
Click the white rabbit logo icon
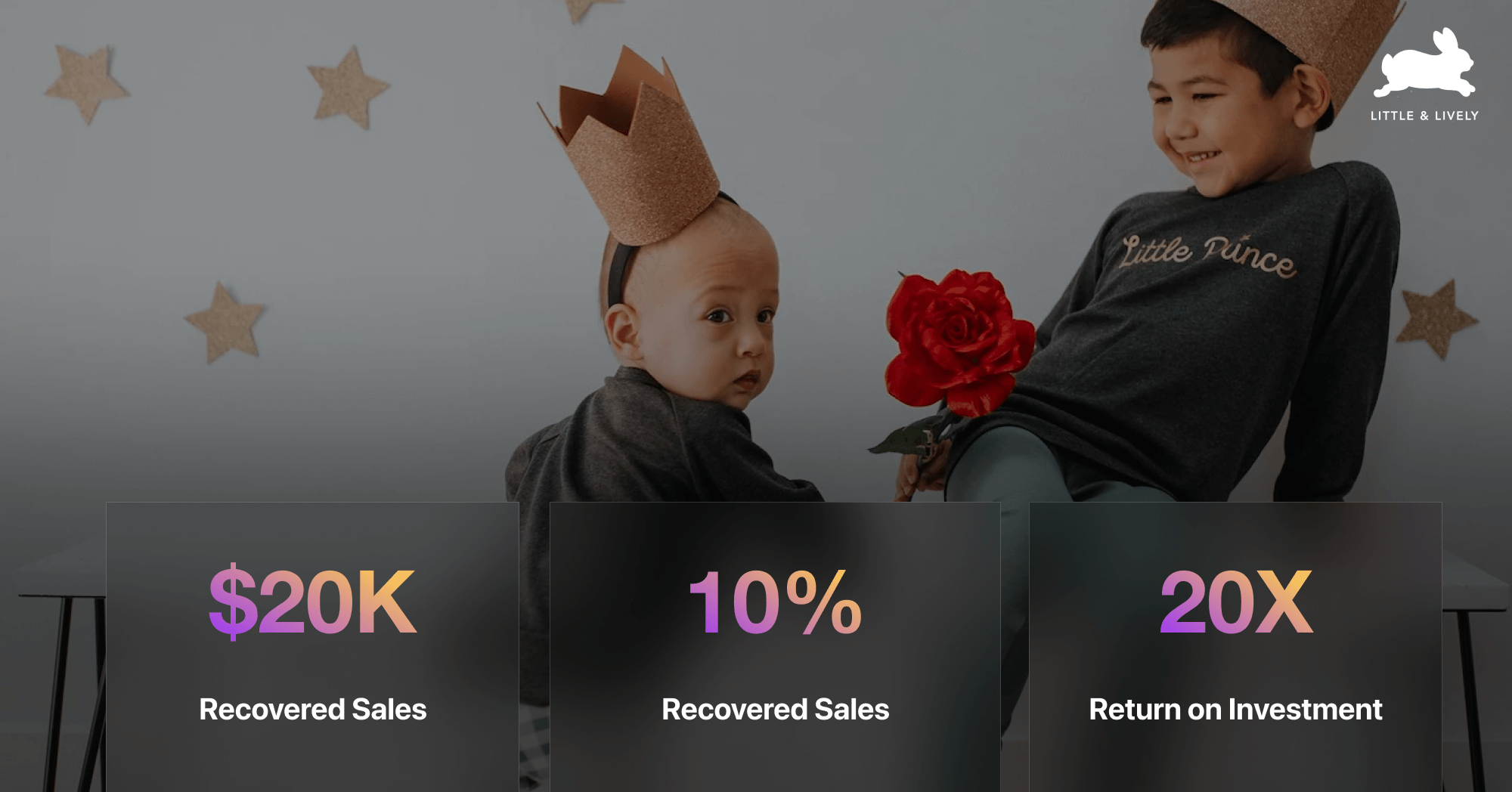(x=1424, y=63)
